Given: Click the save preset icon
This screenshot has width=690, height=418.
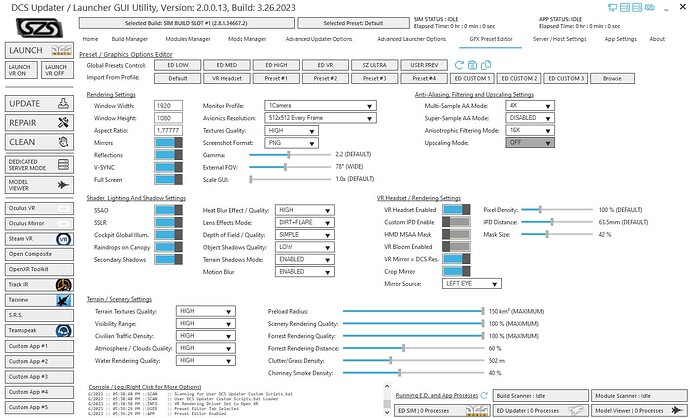Looking at the screenshot, I should pyautogui.click(x=472, y=65).
